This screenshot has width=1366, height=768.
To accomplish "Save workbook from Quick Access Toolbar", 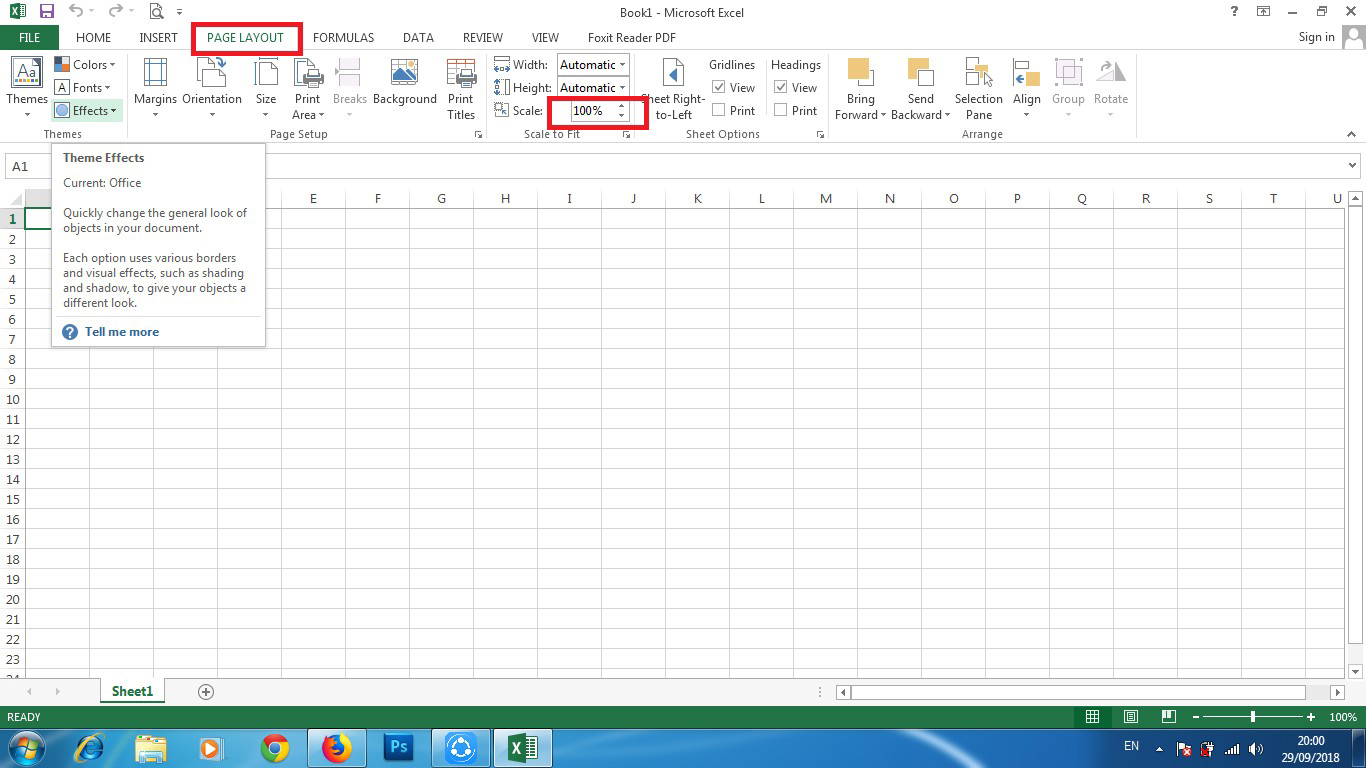I will (46, 12).
